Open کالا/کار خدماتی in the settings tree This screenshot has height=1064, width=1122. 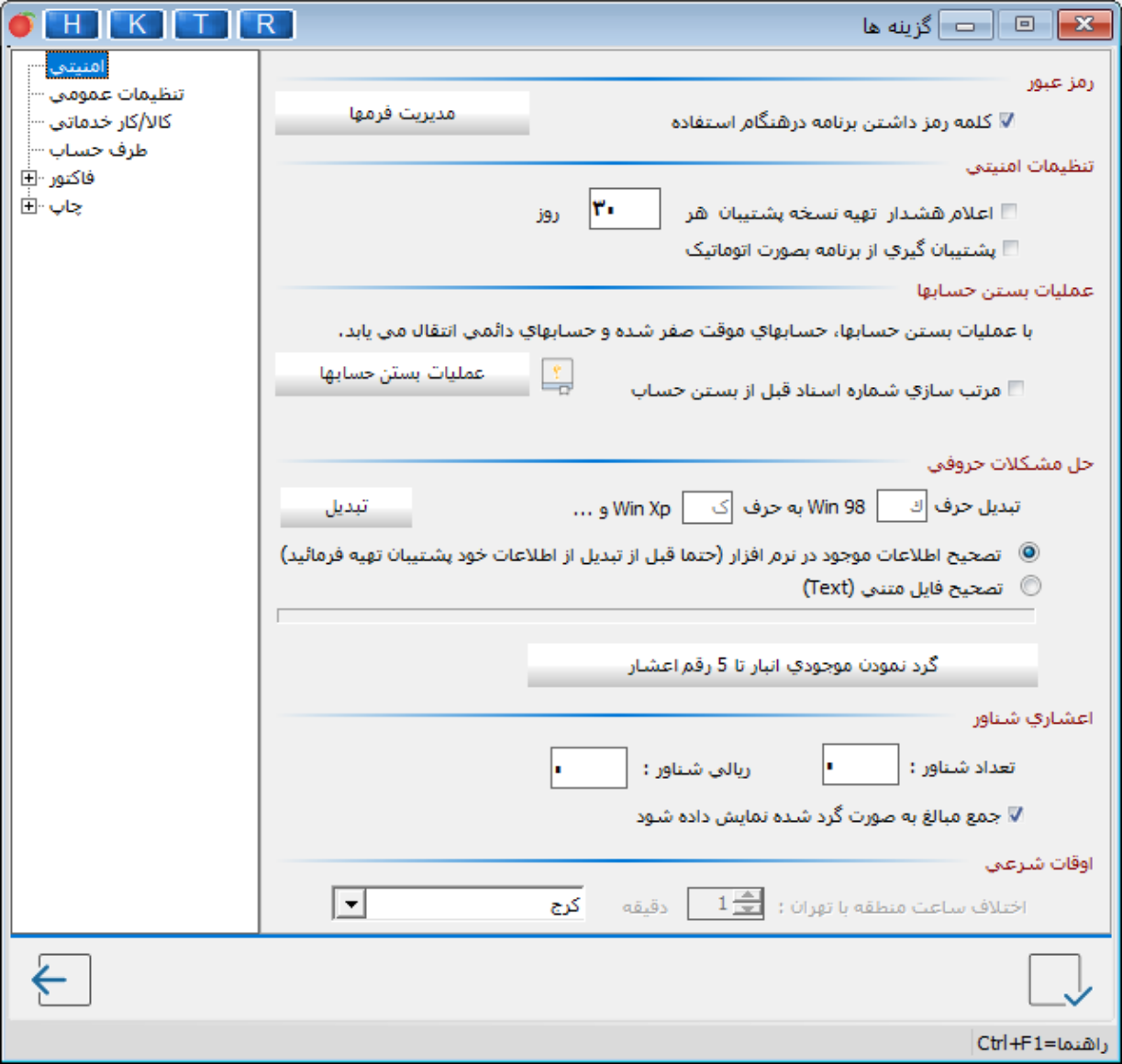coord(110,122)
